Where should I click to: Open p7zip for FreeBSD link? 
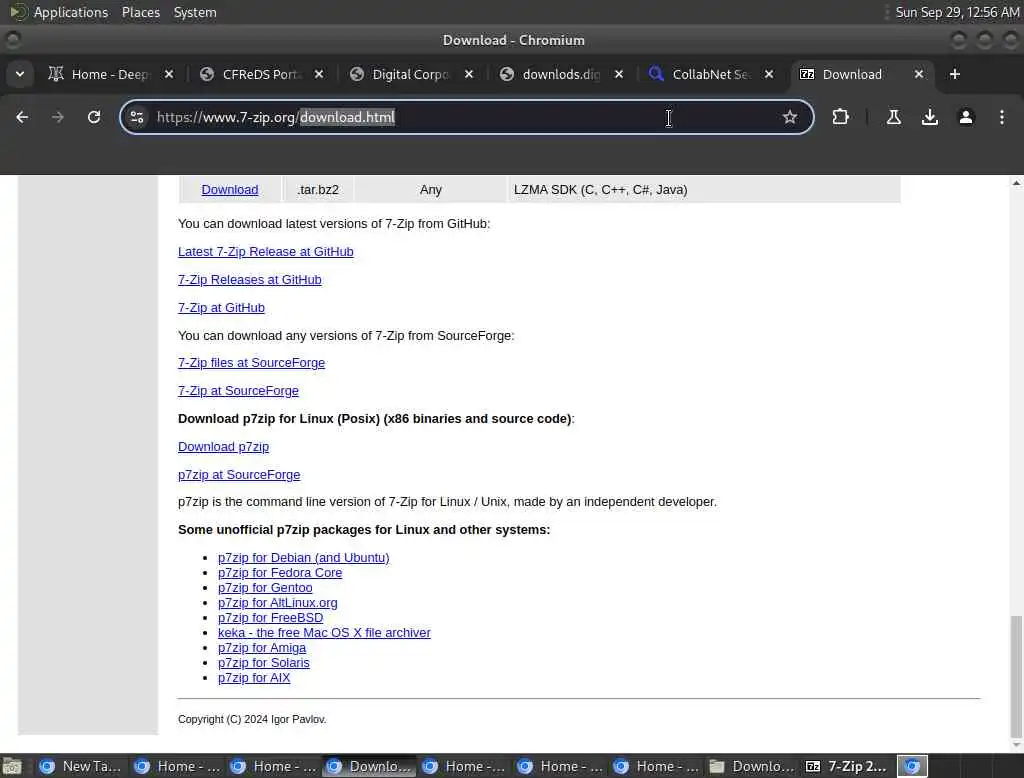point(270,618)
